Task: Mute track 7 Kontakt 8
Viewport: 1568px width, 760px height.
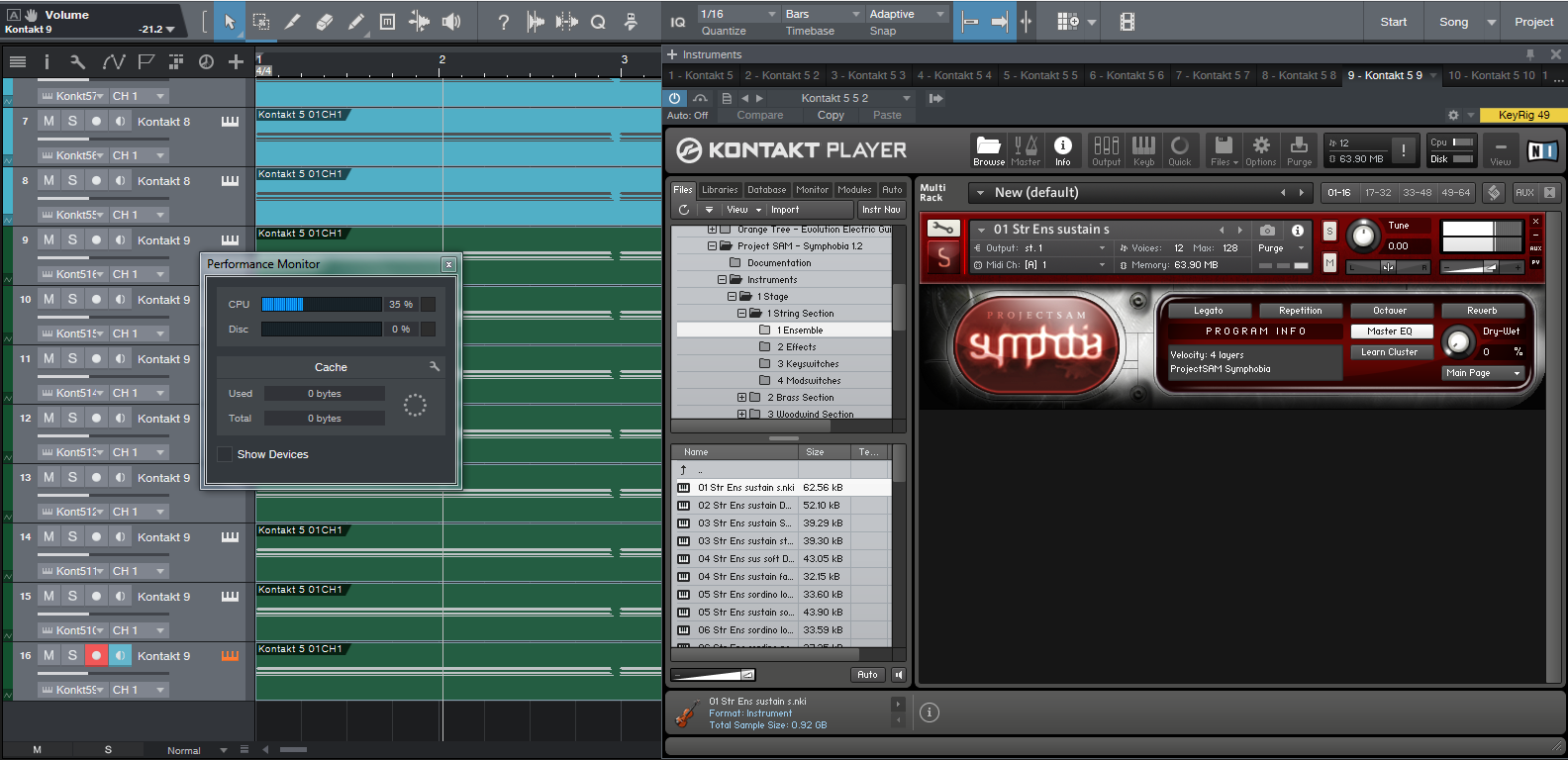Action: pyautogui.click(x=49, y=121)
